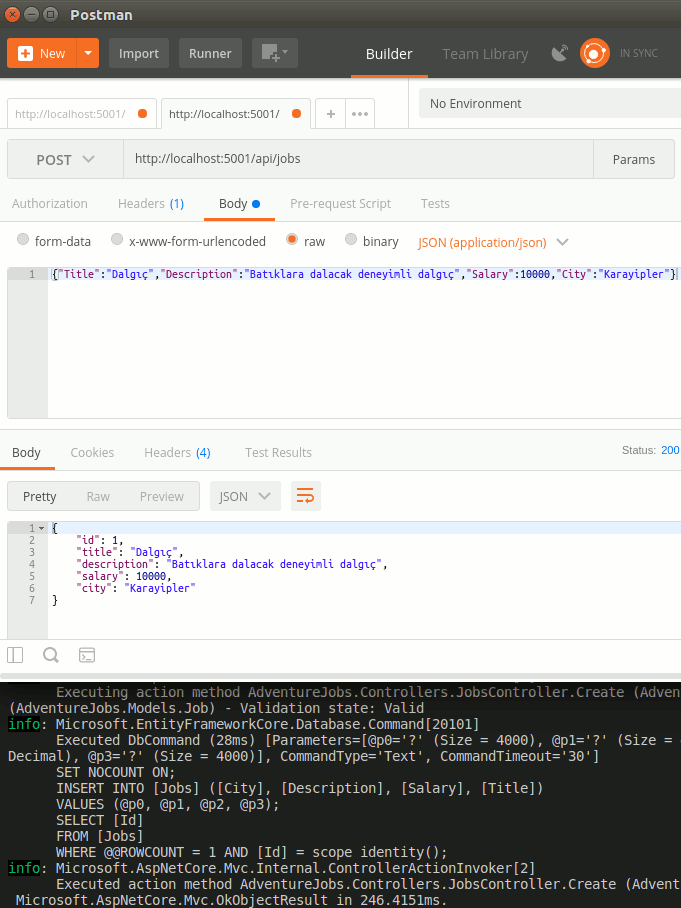Click the "title": "Dalgıç" response line
Viewport: 681px width, 908px height.
coord(130,552)
